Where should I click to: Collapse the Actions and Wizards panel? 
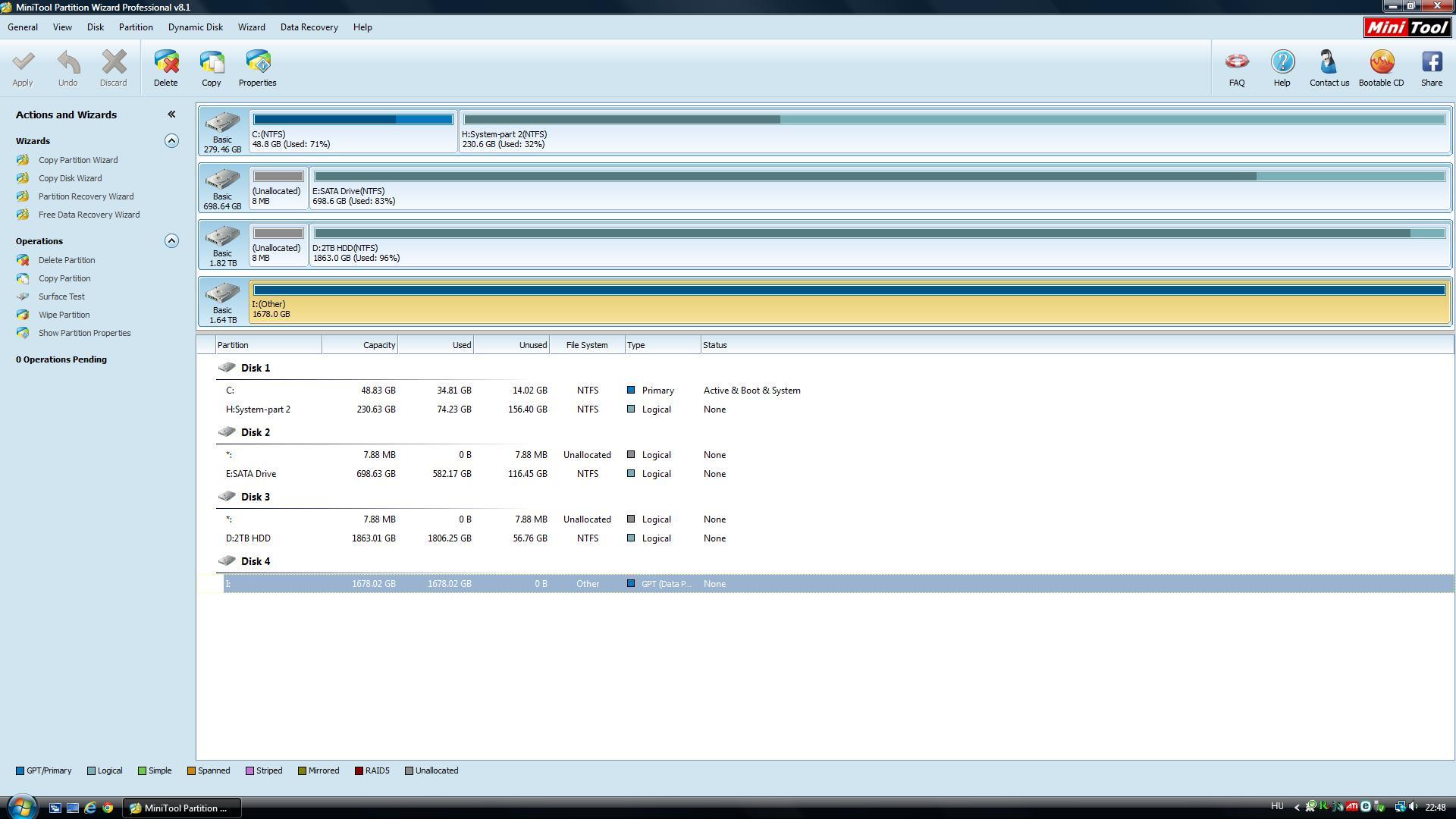171,115
